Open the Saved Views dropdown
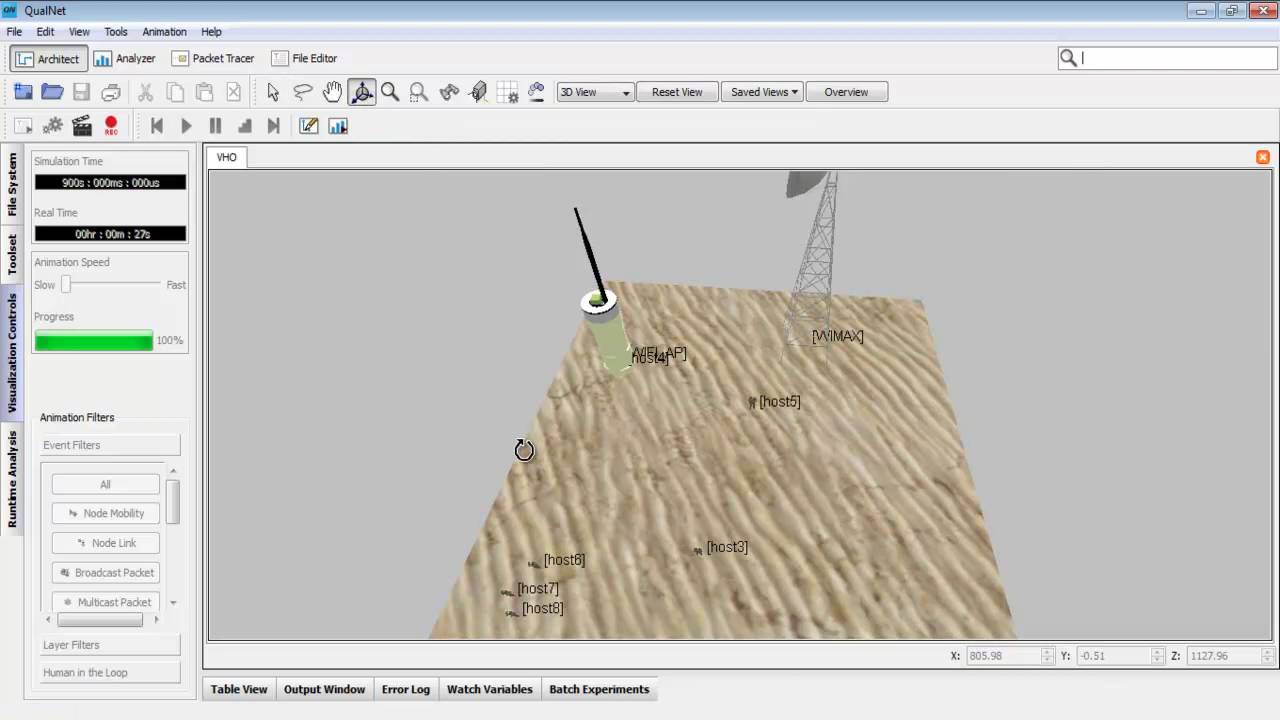Image resolution: width=1280 pixels, height=720 pixels. click(764, 92)
